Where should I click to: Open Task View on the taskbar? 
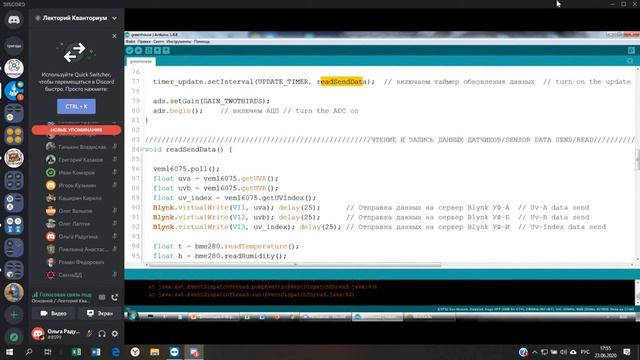point(48,352)
